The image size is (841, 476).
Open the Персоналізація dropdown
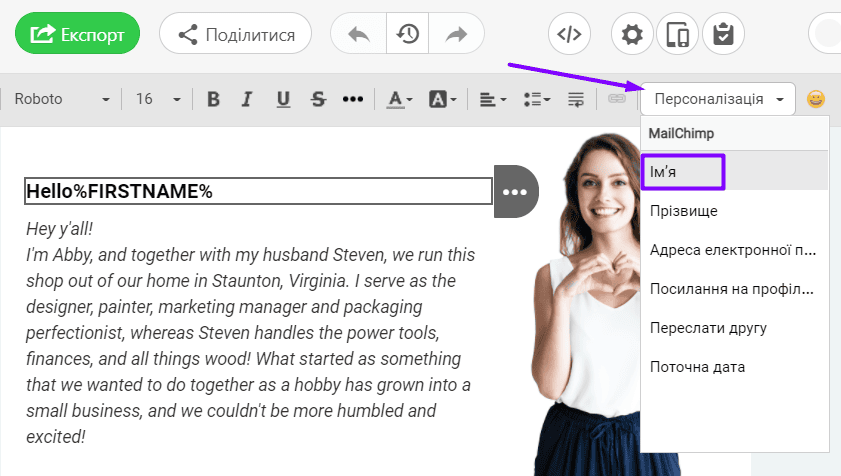click(x=717, y=99)
